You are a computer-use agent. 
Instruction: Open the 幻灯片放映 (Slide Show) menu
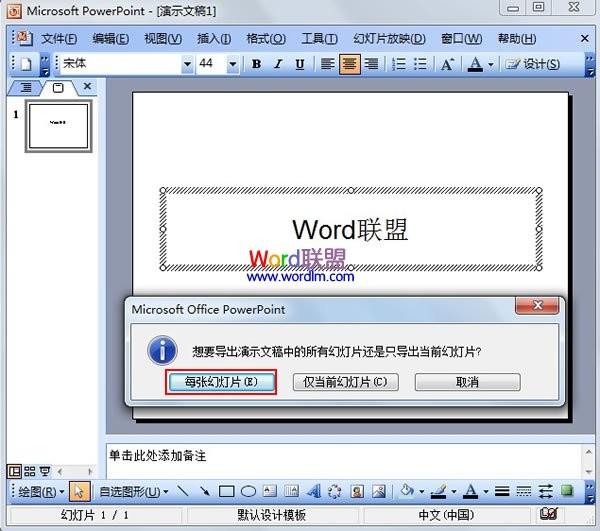coord(389,39)
